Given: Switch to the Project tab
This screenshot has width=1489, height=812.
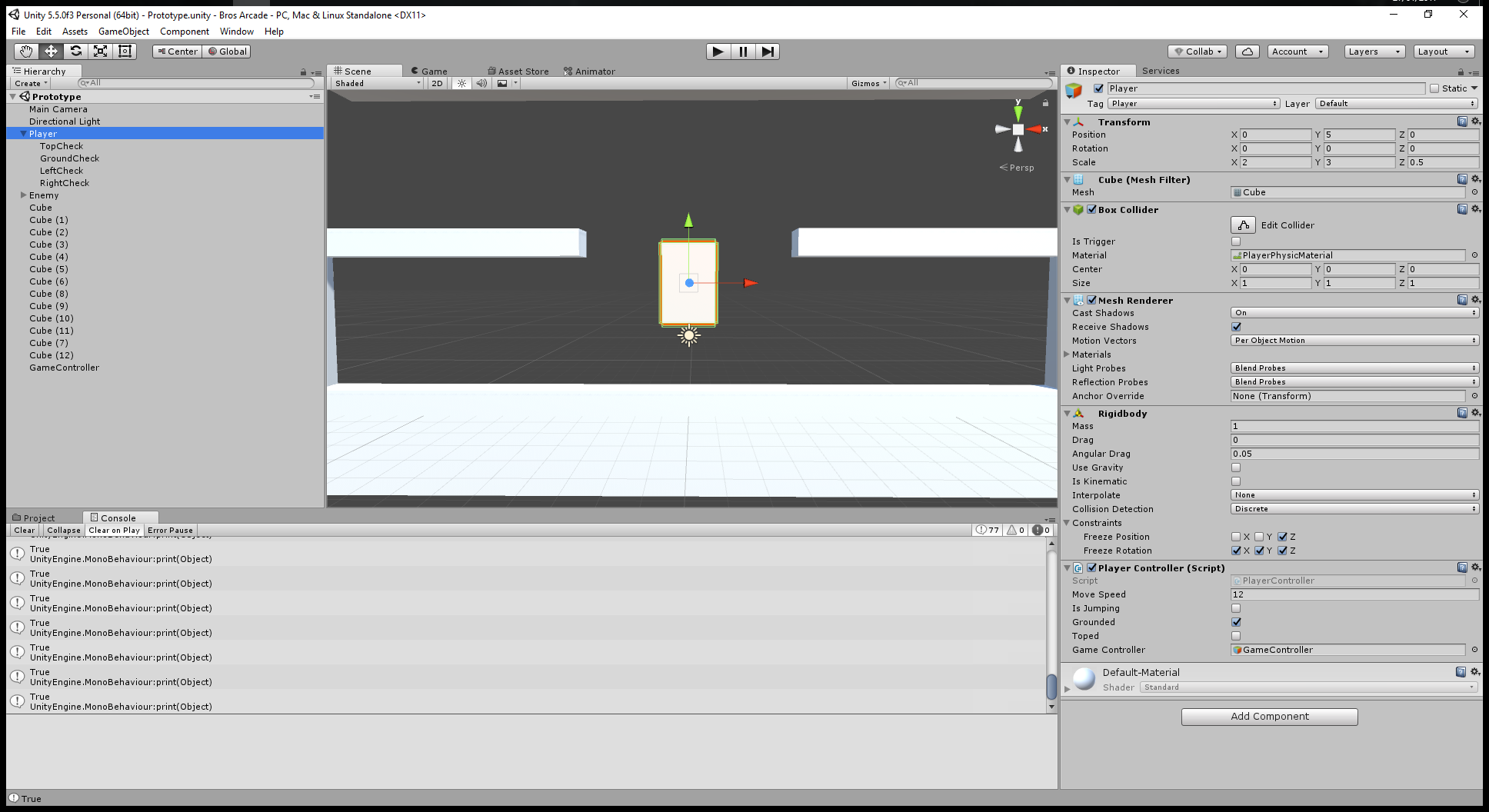Looking at the screenshot, I should pos(34,517).
